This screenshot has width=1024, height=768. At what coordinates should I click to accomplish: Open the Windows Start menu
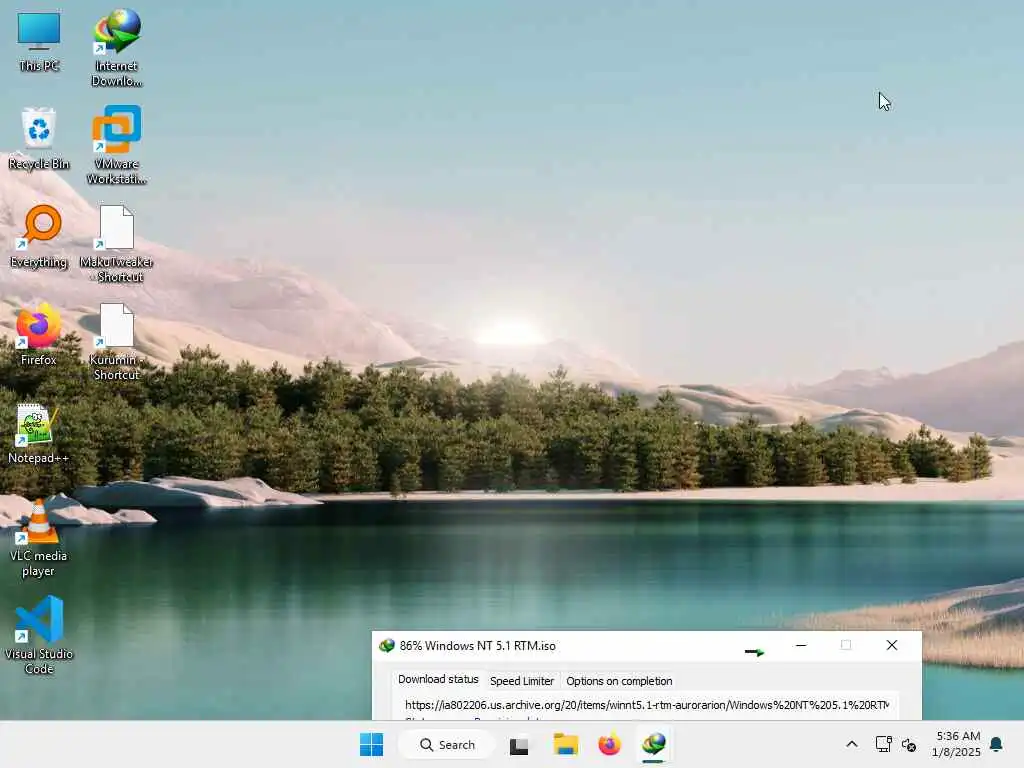[372, 744]
